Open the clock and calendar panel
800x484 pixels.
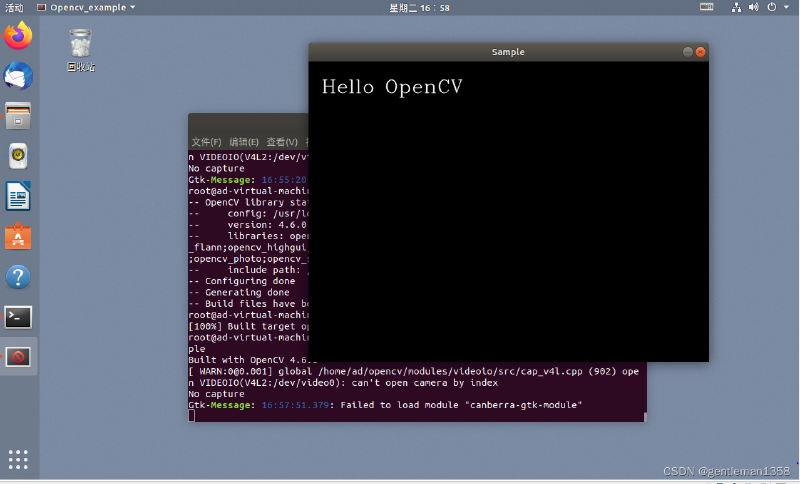(419, 8)
